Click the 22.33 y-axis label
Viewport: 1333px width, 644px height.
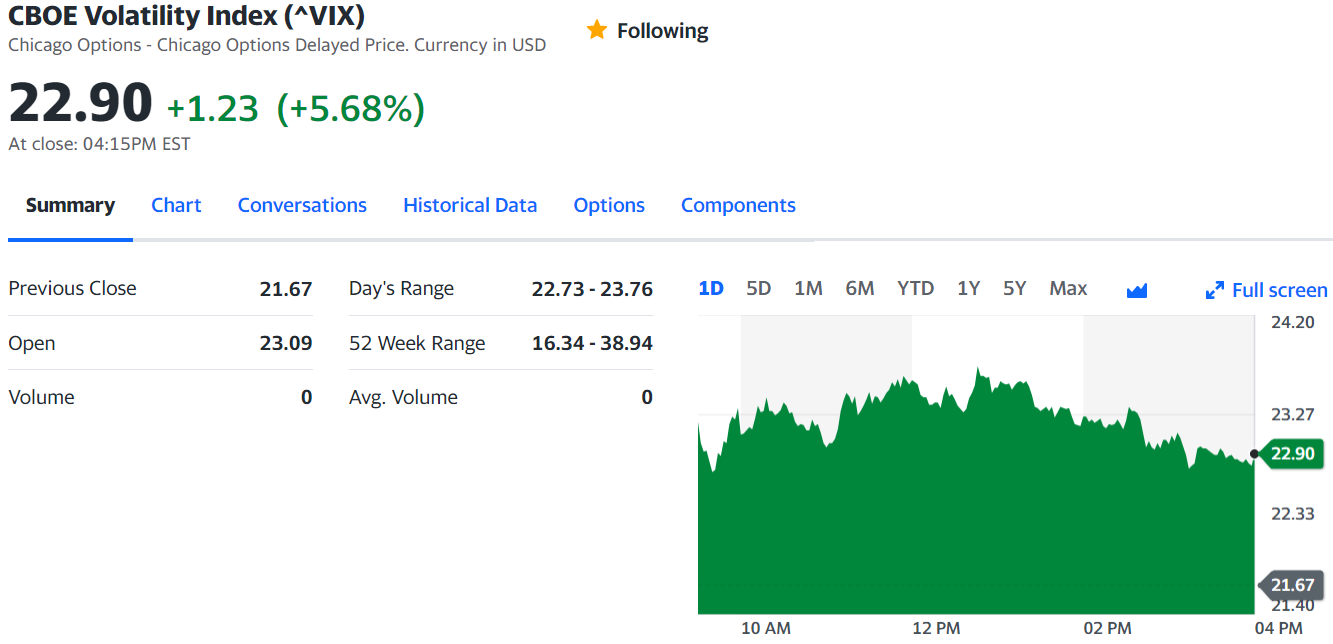tap(1293, 513)
